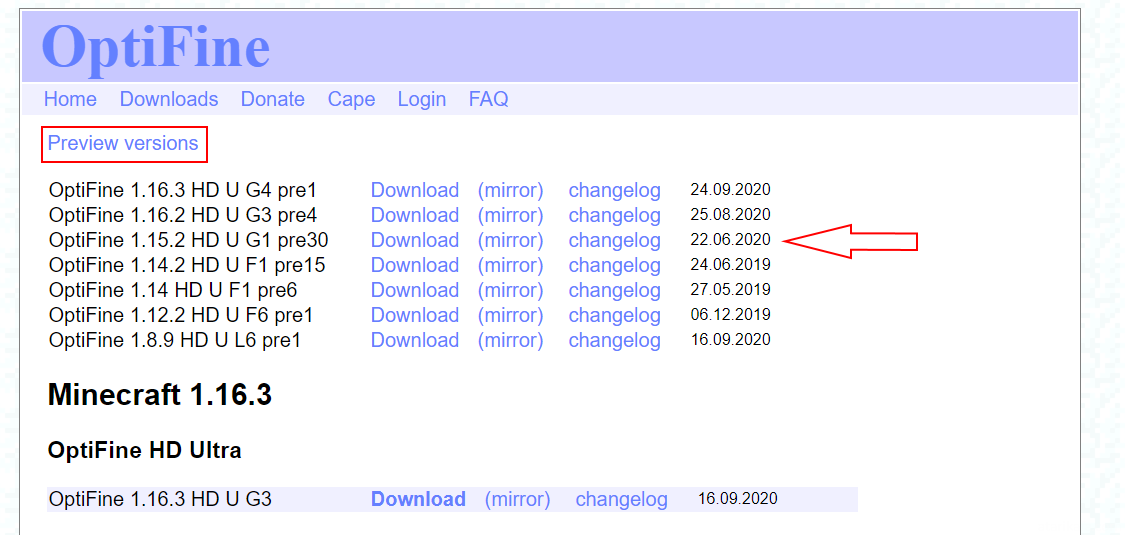This screenshot has height=535, width=1125.
Task: Click the date 27.05.2019
Action: click(x=730, y=289)
